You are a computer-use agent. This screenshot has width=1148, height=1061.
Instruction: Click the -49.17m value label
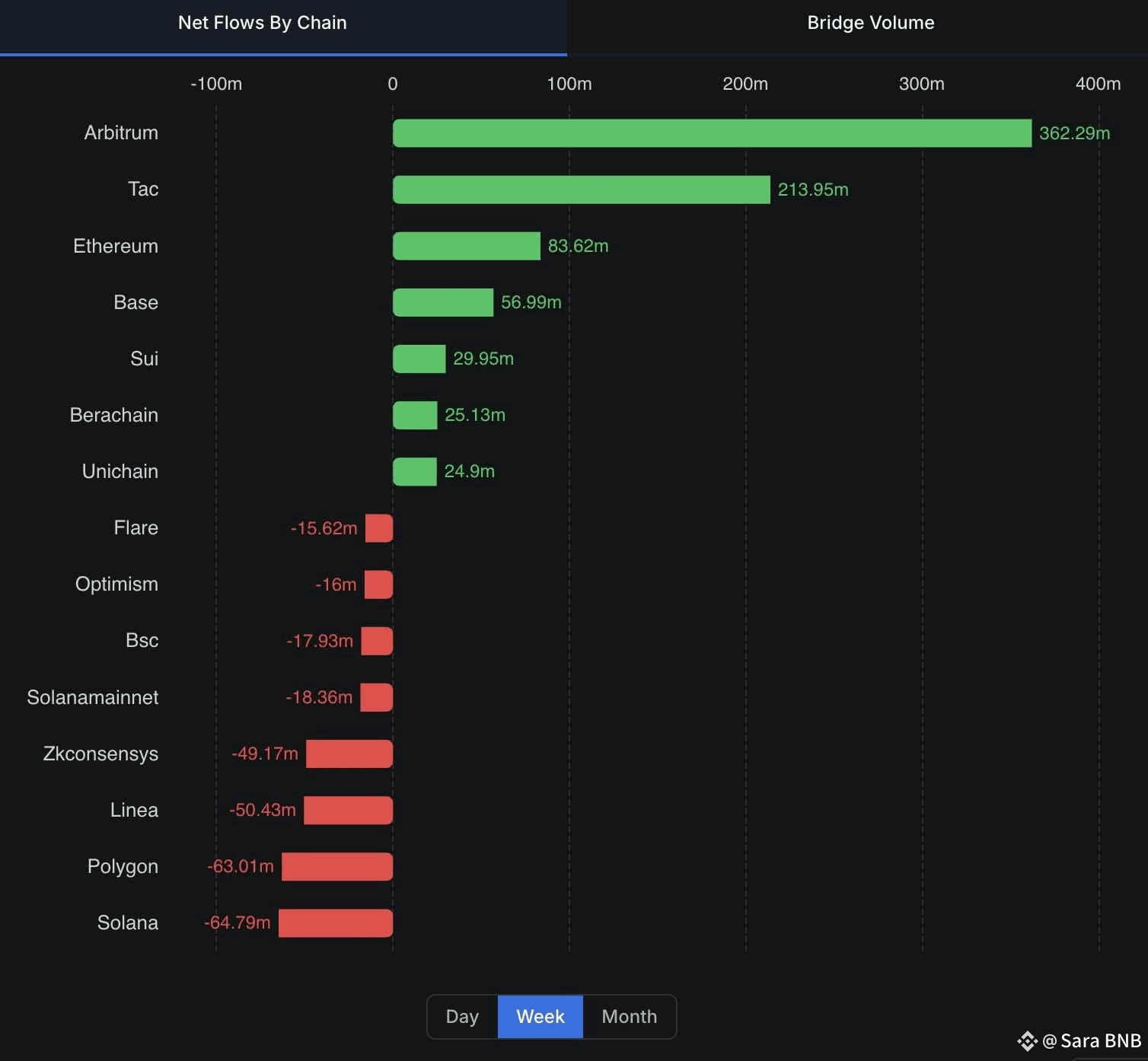[265, 754]
